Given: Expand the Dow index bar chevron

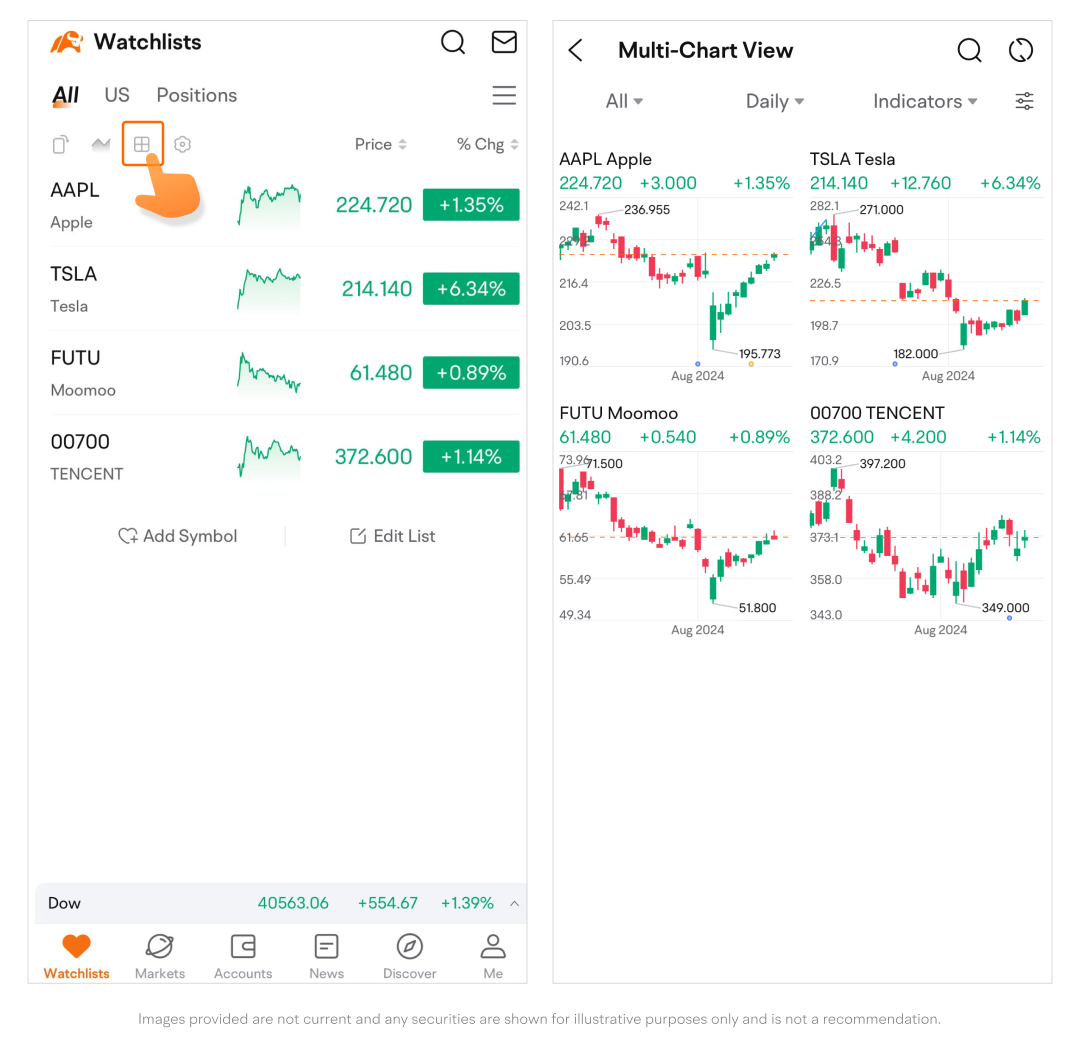Looking at the screenshot, I should tap(514, 903).
